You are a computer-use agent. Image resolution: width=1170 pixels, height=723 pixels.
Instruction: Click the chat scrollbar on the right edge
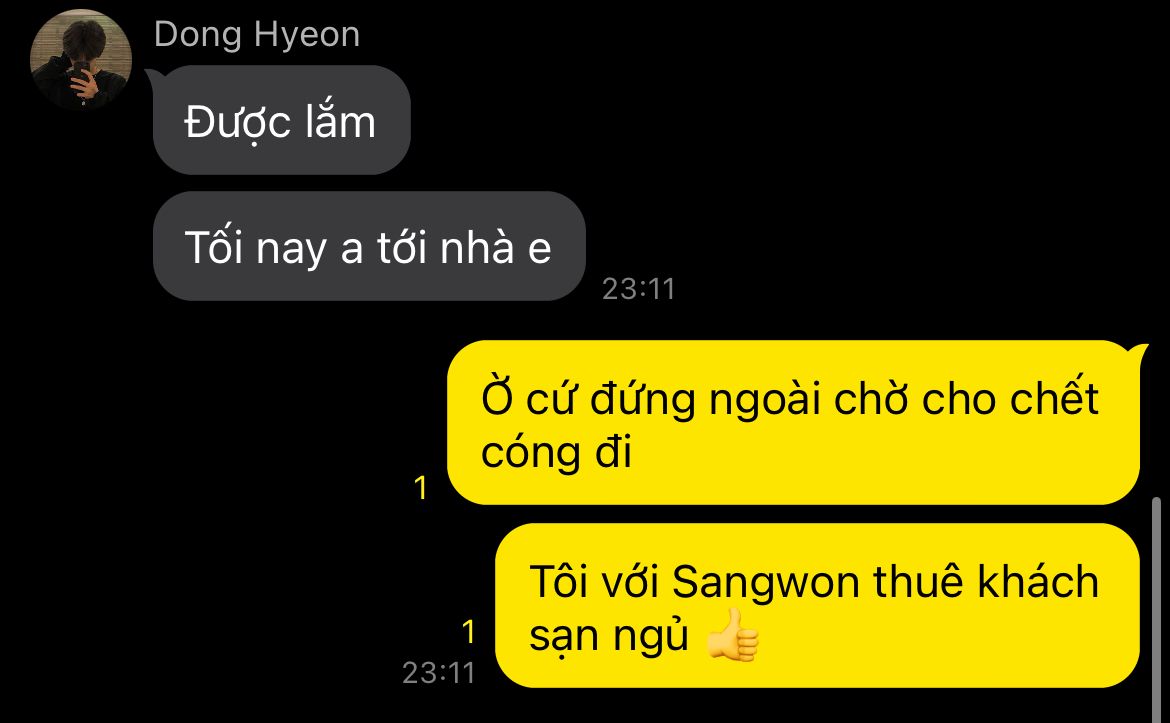pyautogui.click(x=1157, y=609)
